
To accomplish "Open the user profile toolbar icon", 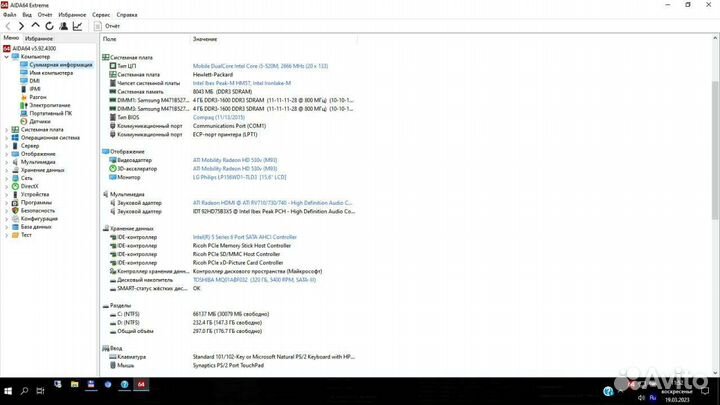I will point(63,26).
